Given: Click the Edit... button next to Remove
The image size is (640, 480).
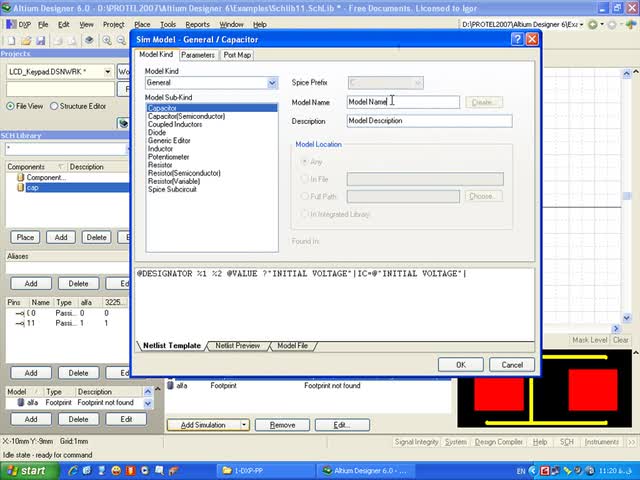Looking at the screenshot, I should tap(342, 425).
